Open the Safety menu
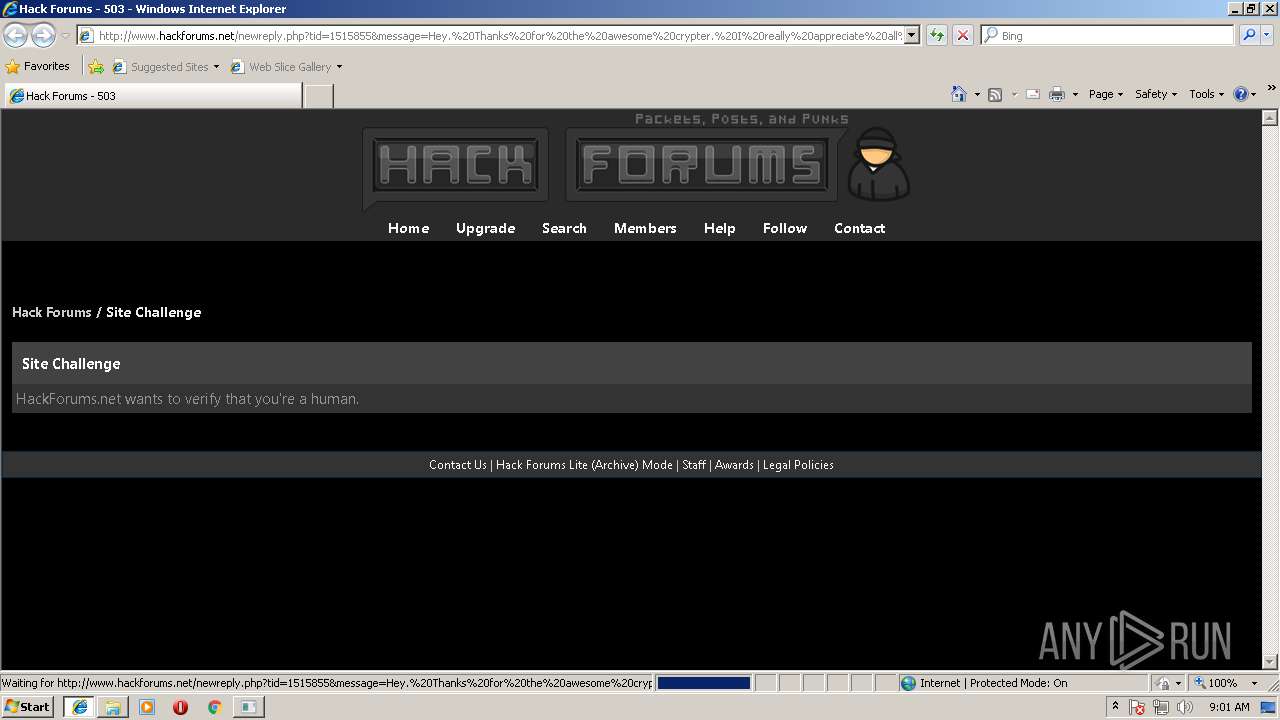Screen dimensions: 1280x720 coord(1155,94)
